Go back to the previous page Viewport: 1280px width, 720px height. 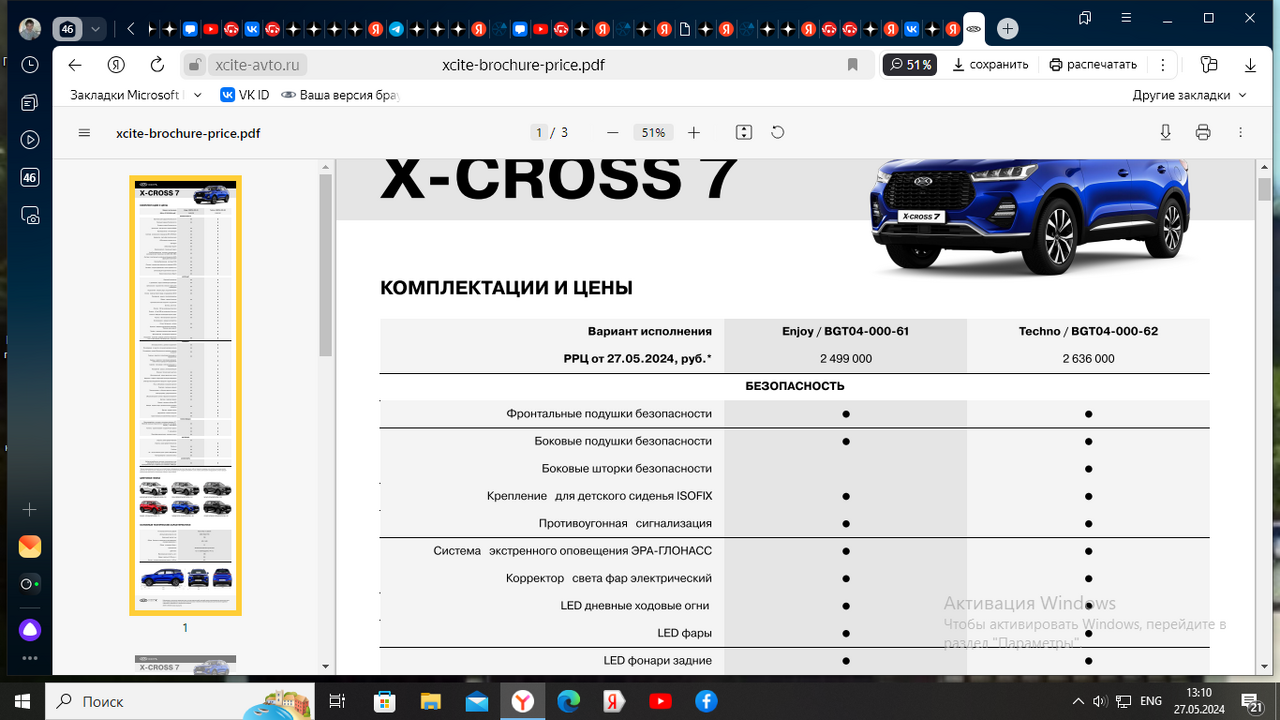tap(75, 65)
